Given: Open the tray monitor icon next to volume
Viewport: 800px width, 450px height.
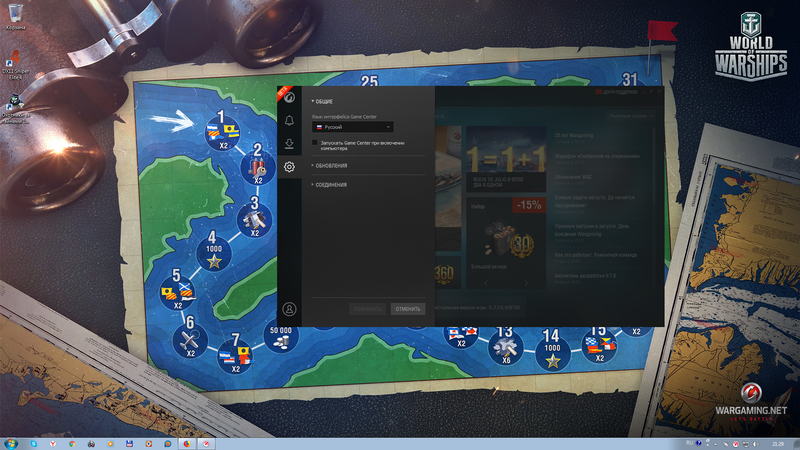Looking at the screenshot, I should pos(745,444).
